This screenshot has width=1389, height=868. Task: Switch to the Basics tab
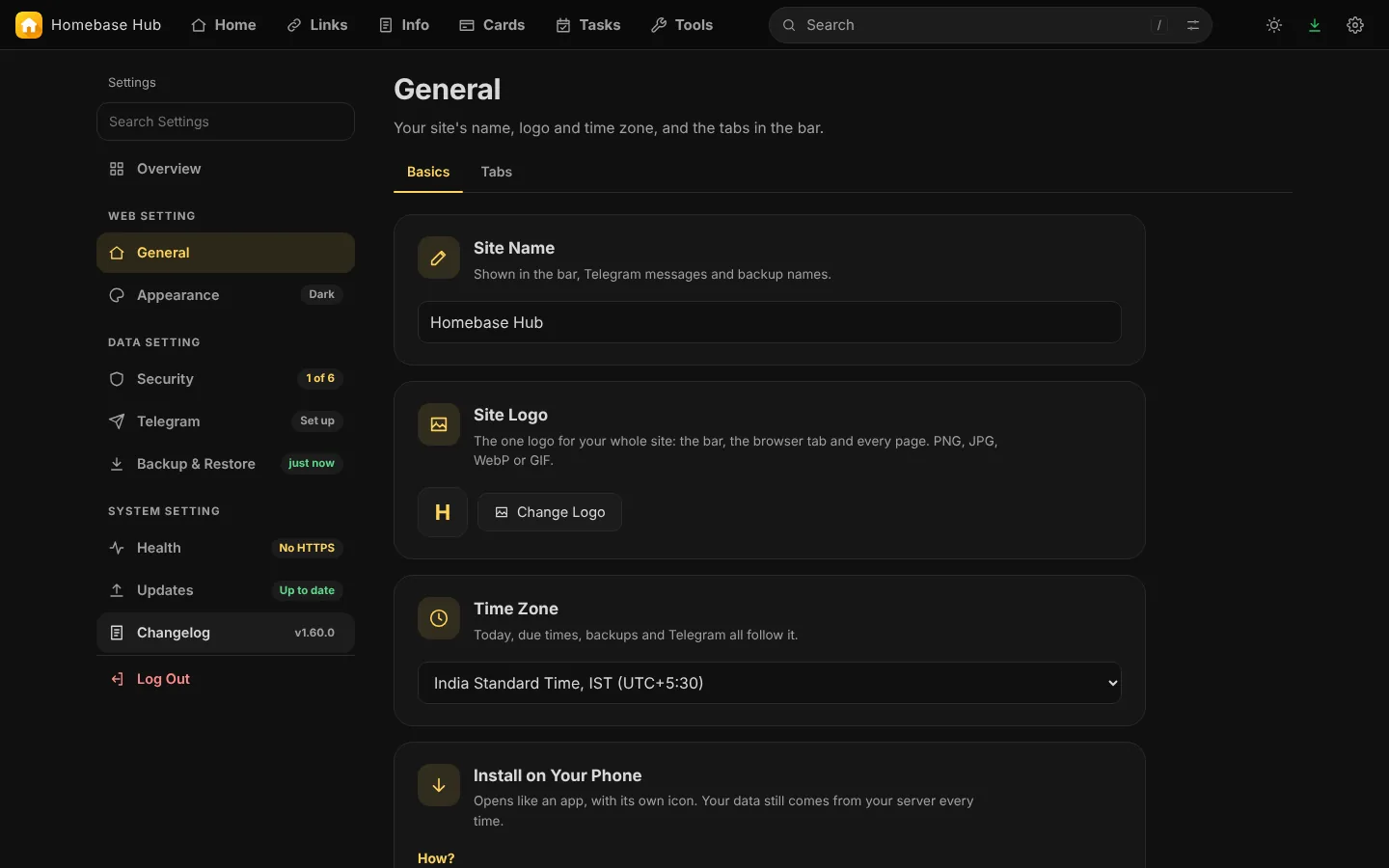(x=428, y=172)
